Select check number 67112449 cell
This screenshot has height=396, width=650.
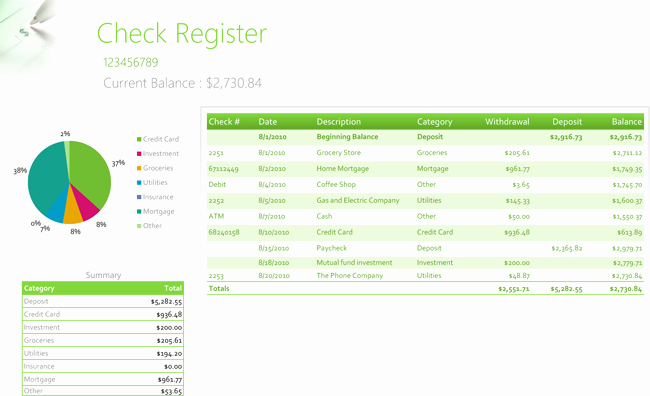coord(223,169)
